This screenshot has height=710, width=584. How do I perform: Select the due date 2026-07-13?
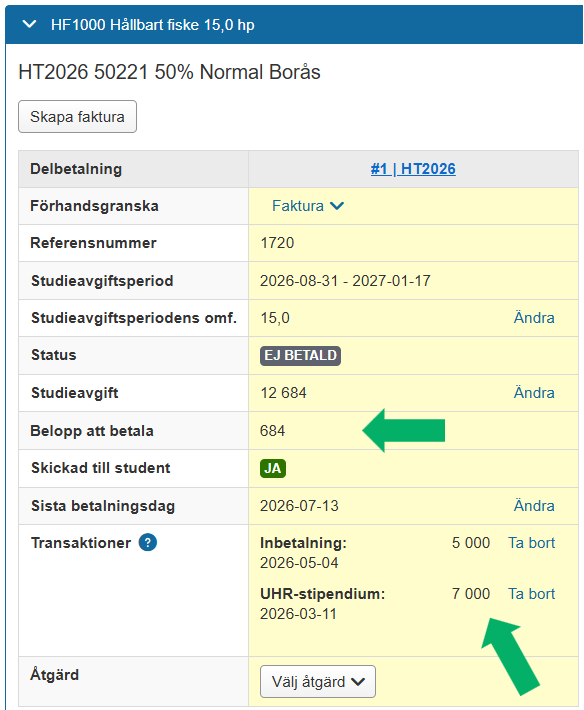click(299, 506)
